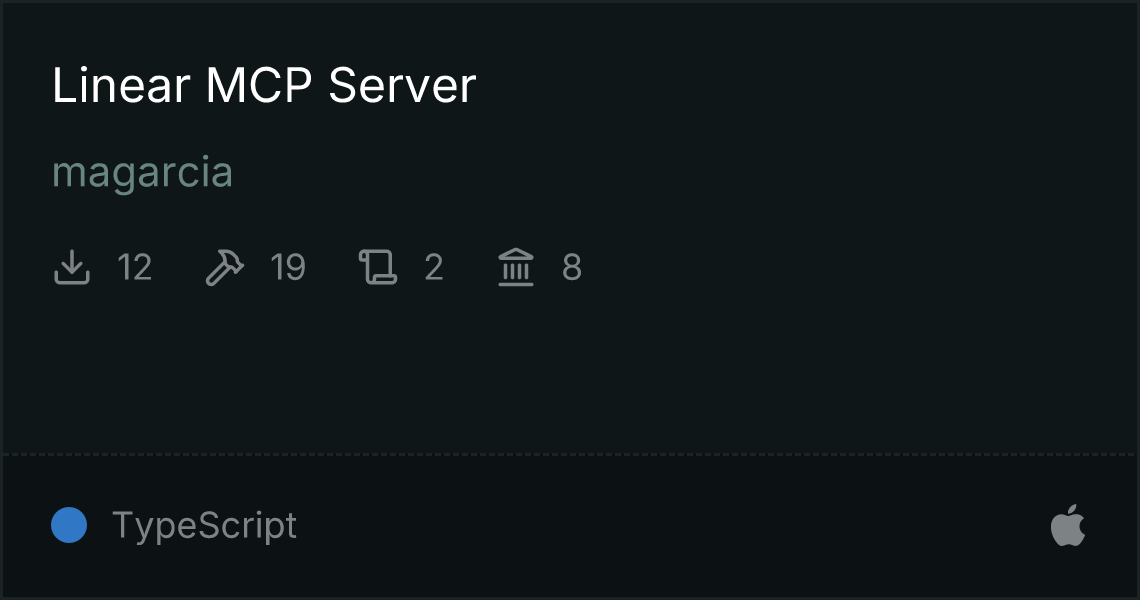
Task: Click the dashed divider line
Action: 570,455
